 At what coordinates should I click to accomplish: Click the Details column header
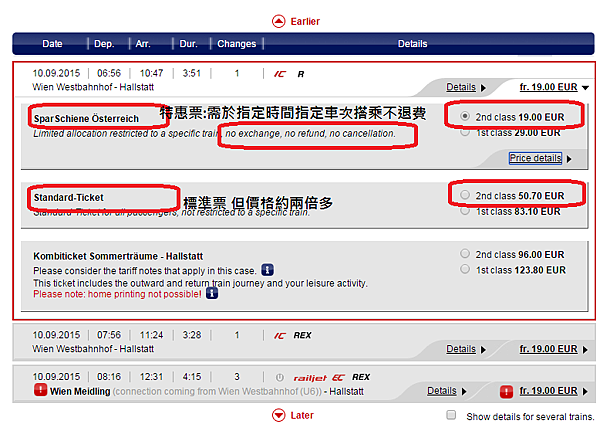(x=412, y=44)
